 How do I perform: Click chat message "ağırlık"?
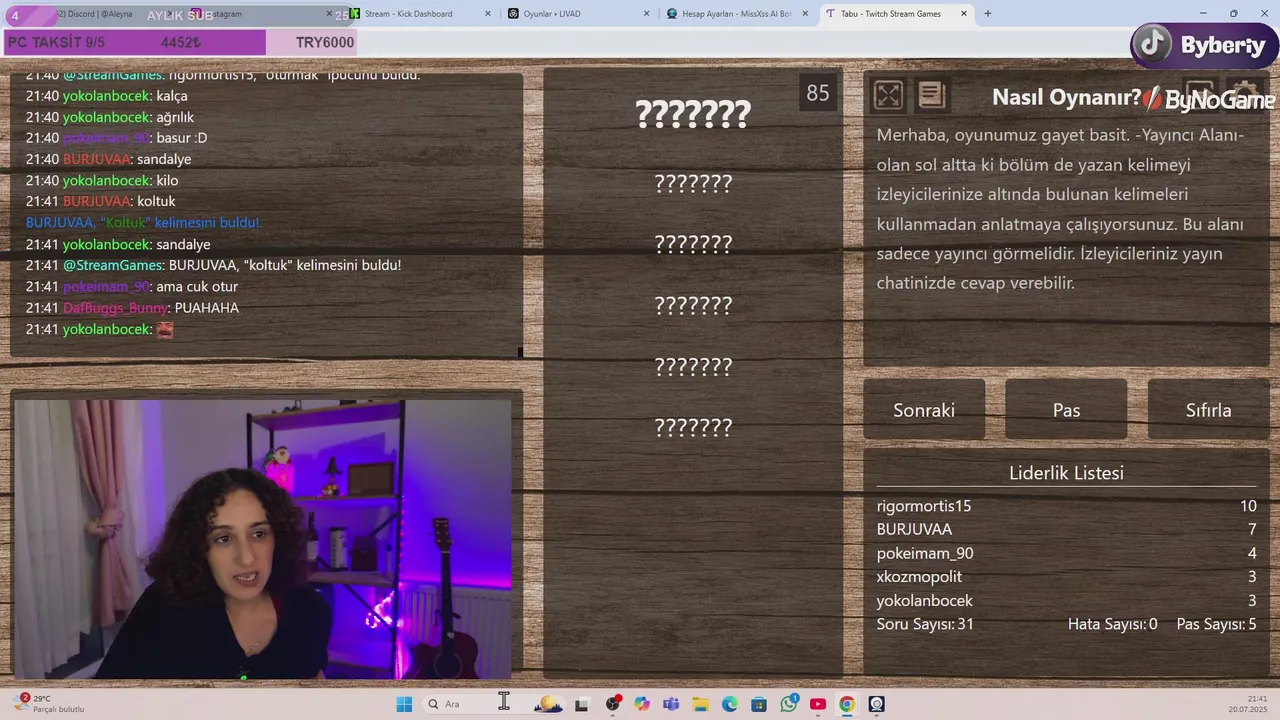(110, 117)
